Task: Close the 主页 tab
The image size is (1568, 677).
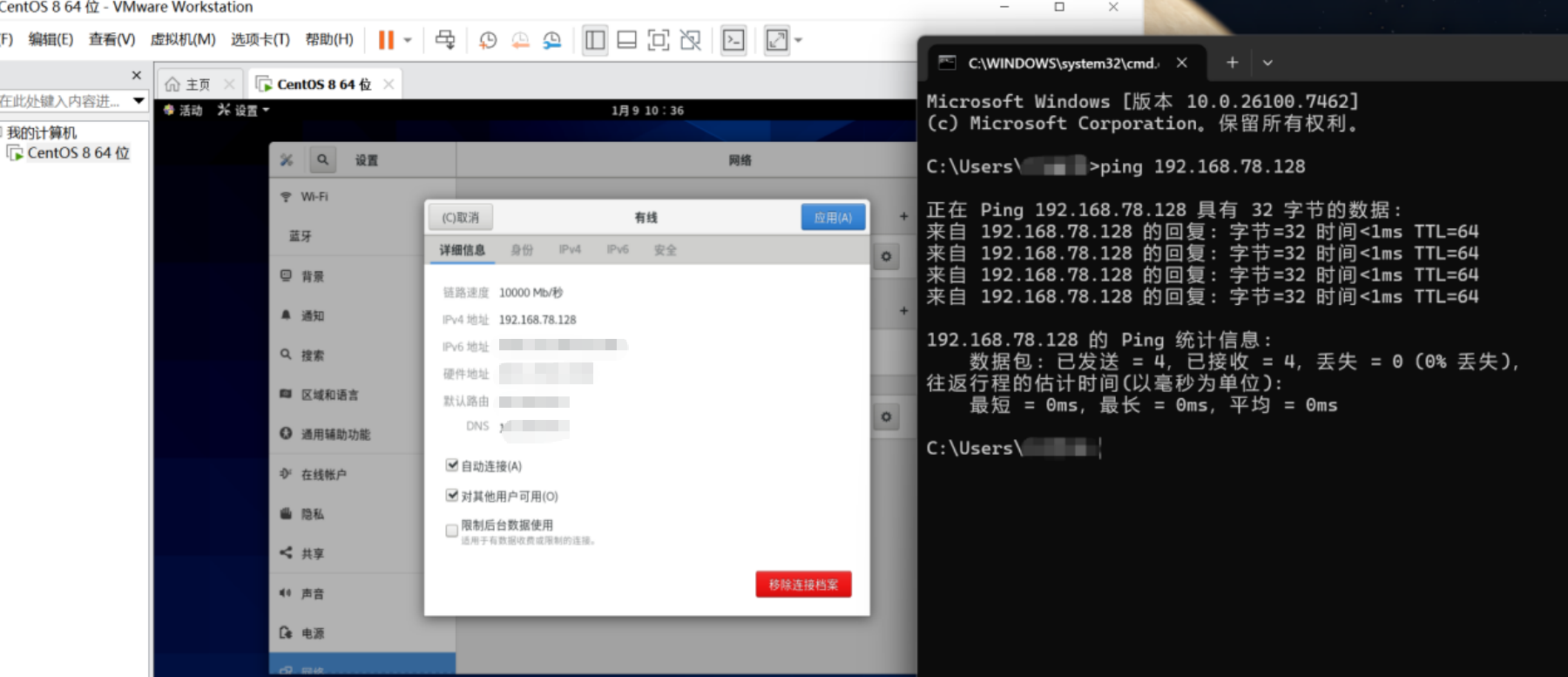Action: 229,85
